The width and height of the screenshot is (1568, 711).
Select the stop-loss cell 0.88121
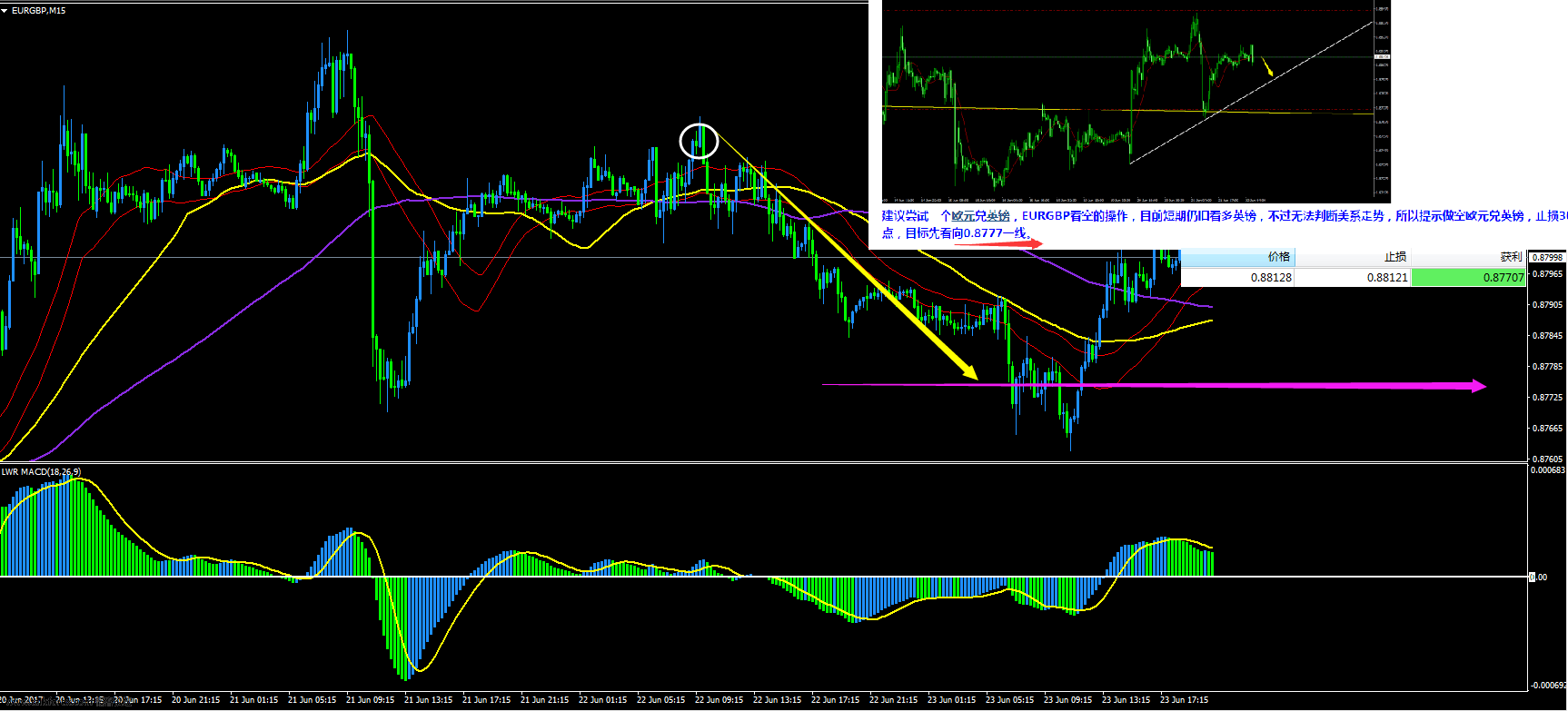pos(1352,277)
